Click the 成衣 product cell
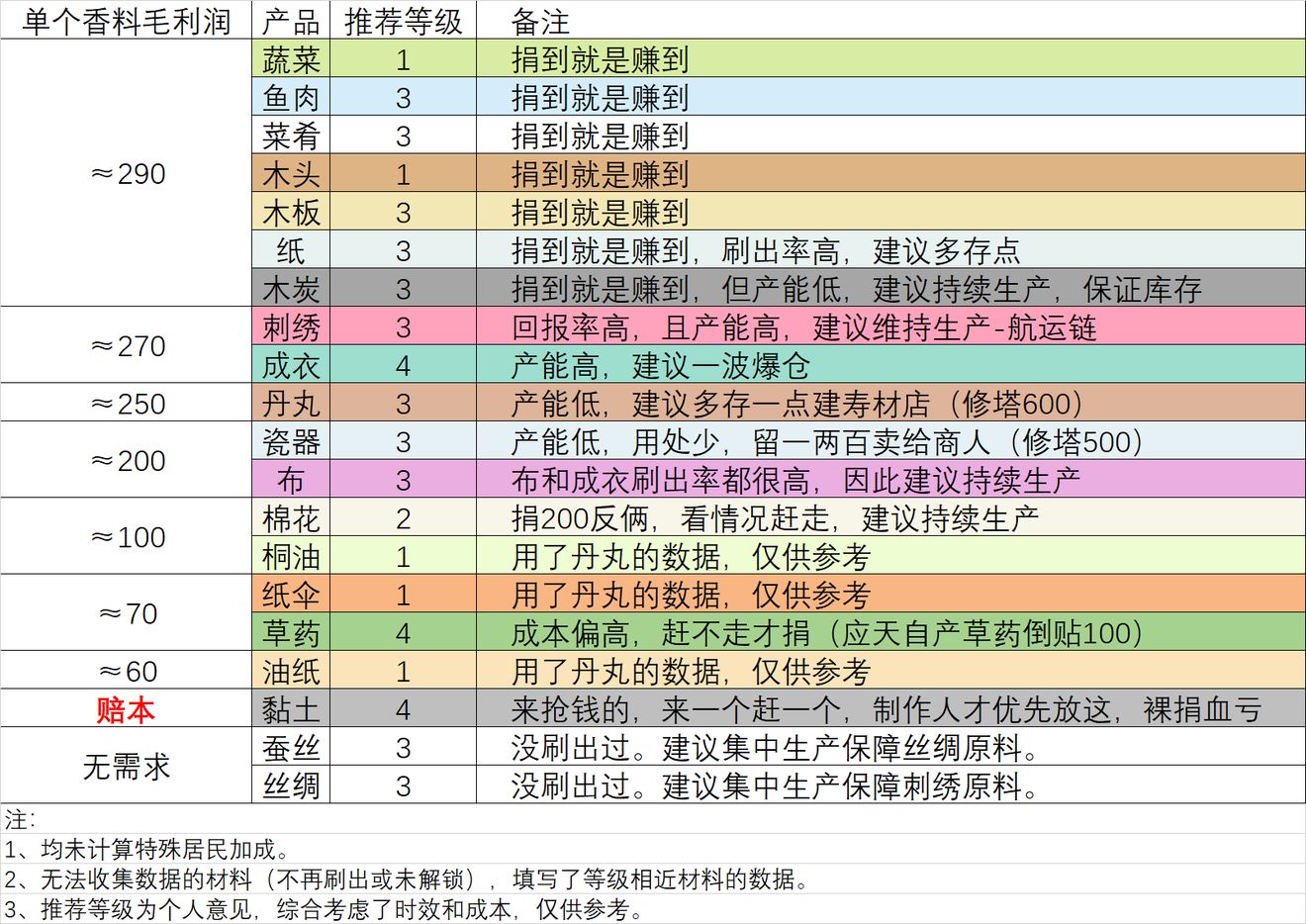 point(291,365)
